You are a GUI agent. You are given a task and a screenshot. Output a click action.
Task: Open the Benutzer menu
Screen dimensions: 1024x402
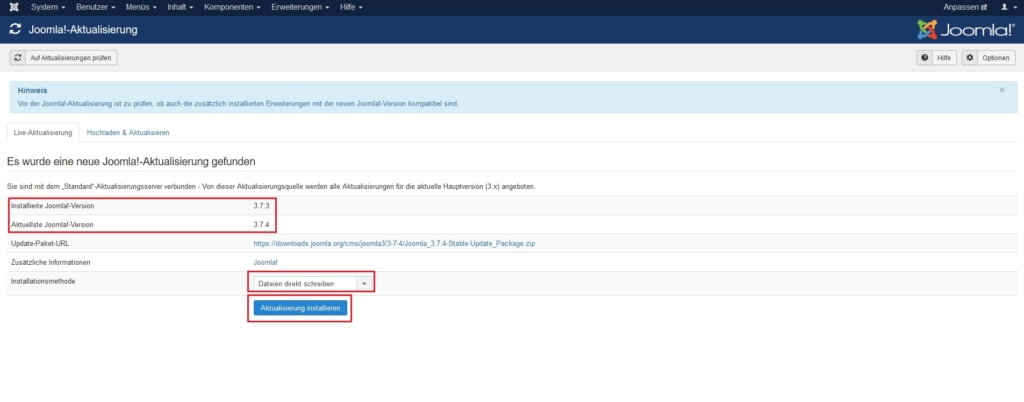pyautogui.click(x=95, y=7)
